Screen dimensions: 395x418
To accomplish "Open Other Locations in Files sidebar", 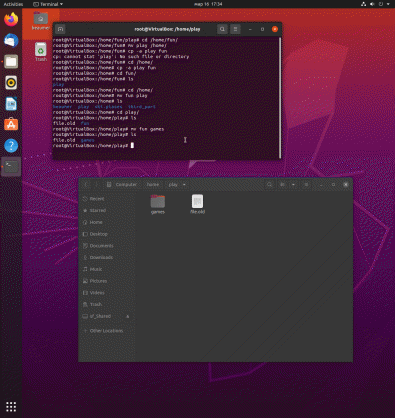I will (107, 331).
